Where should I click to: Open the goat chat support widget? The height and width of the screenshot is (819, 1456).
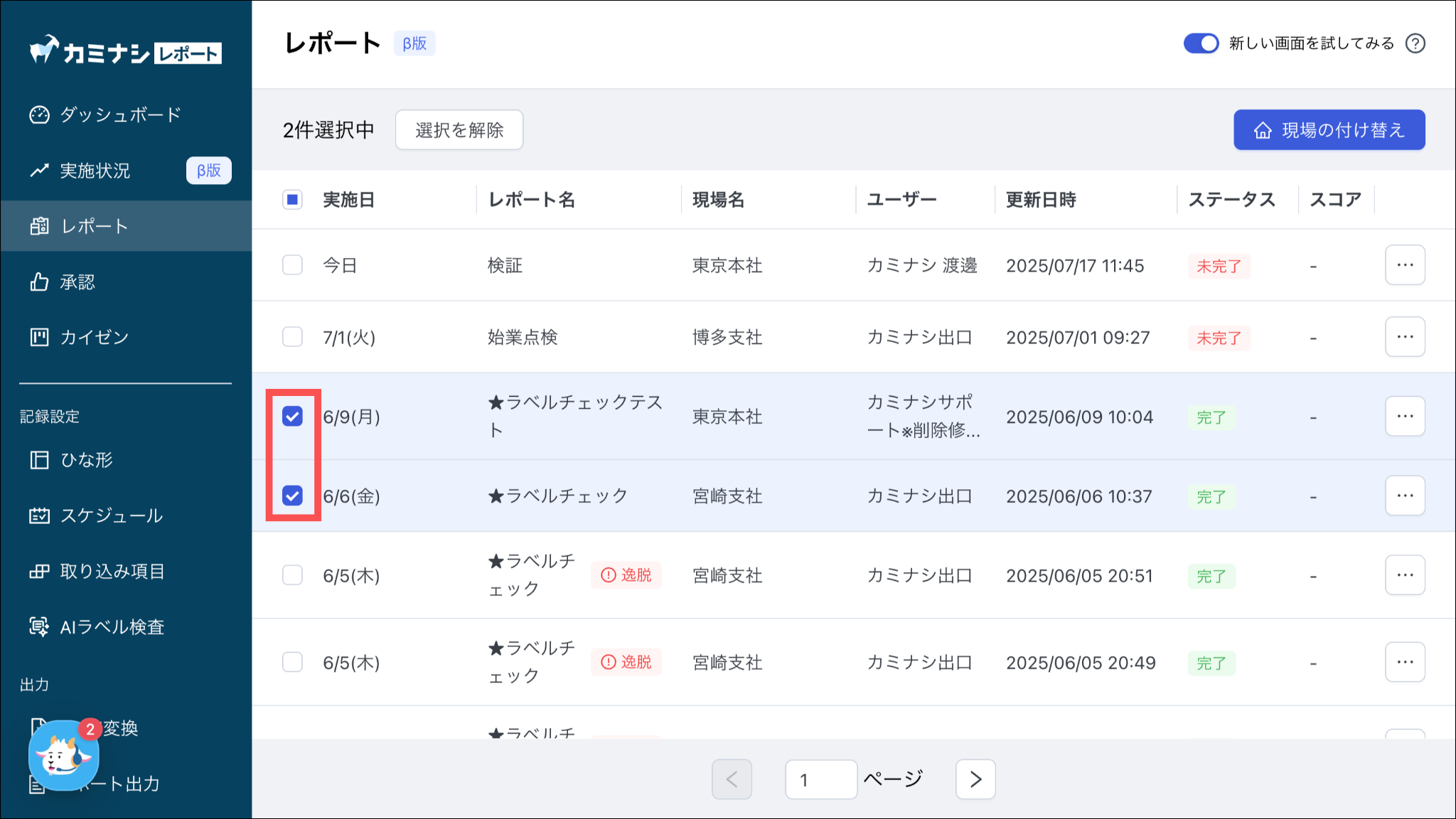tap(63, 756)
